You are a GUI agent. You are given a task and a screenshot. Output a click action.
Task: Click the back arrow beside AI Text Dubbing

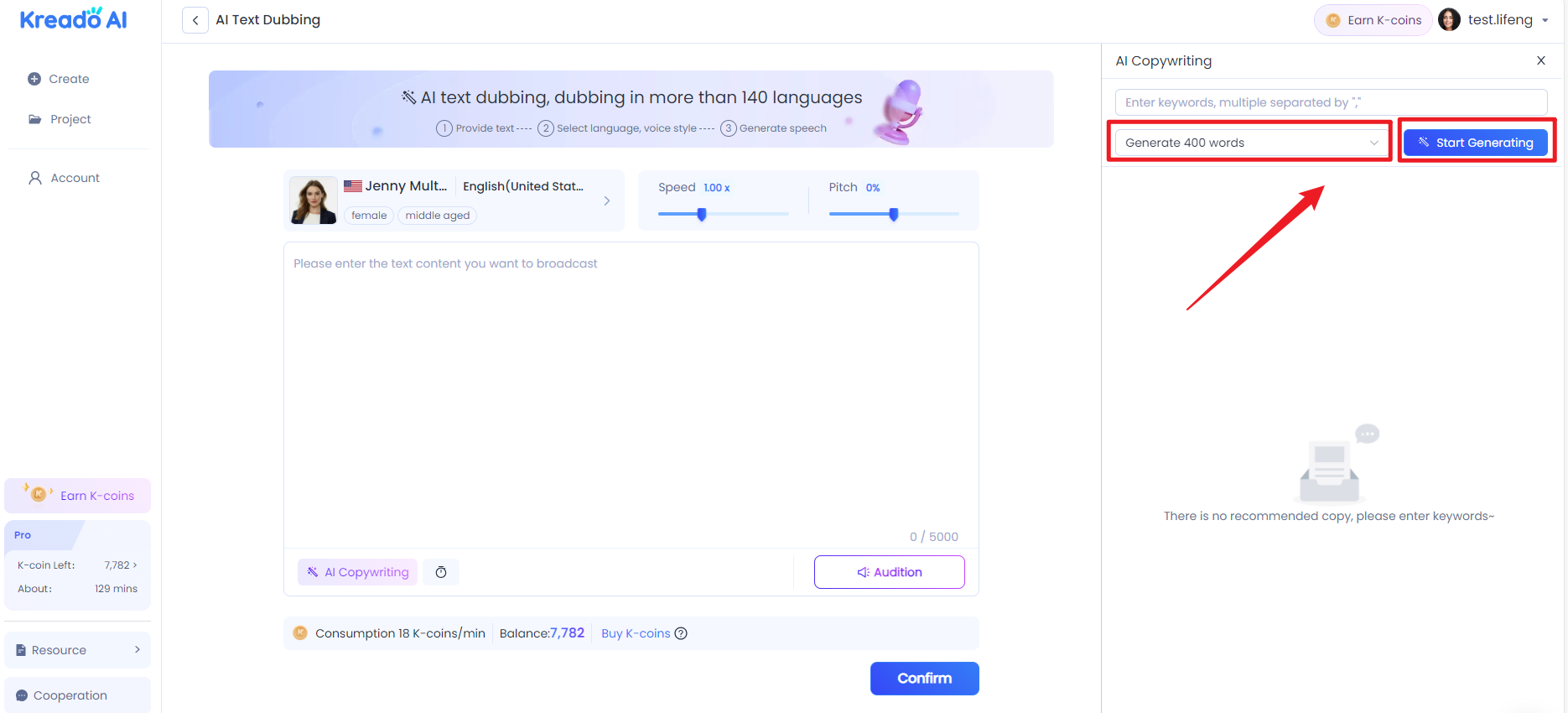click(195, 20)
